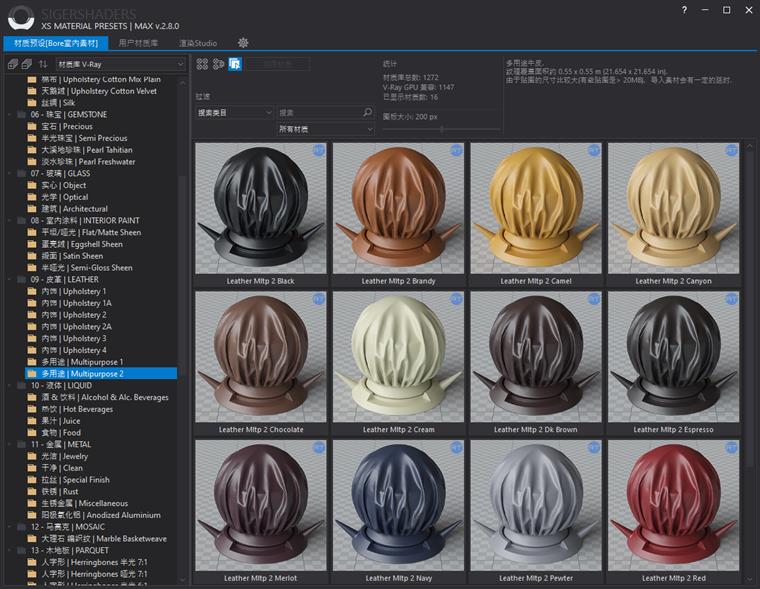Collapse the 07 GLASS category
The image size is (760, 589).
(x=9, y=173)
